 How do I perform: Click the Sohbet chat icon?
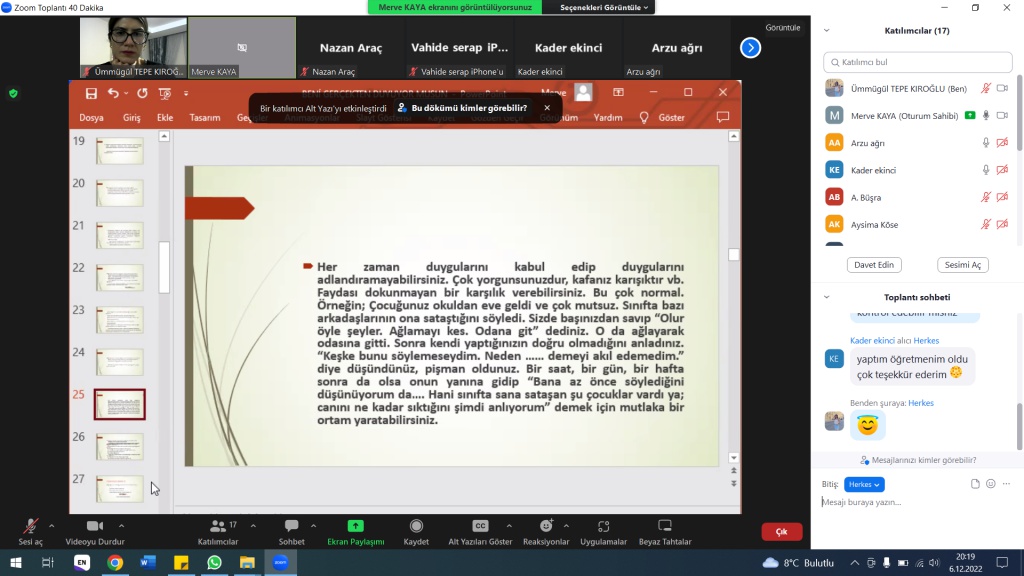[292, 526]
